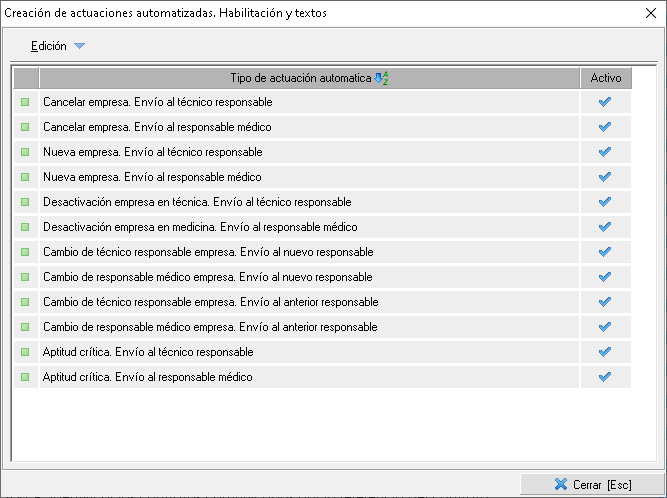This screenshot has height=498, width=667.
Task: Click green square for 'Aptitud crítica. Envío al técnico responsable'
Action: [x=25, y=352]
